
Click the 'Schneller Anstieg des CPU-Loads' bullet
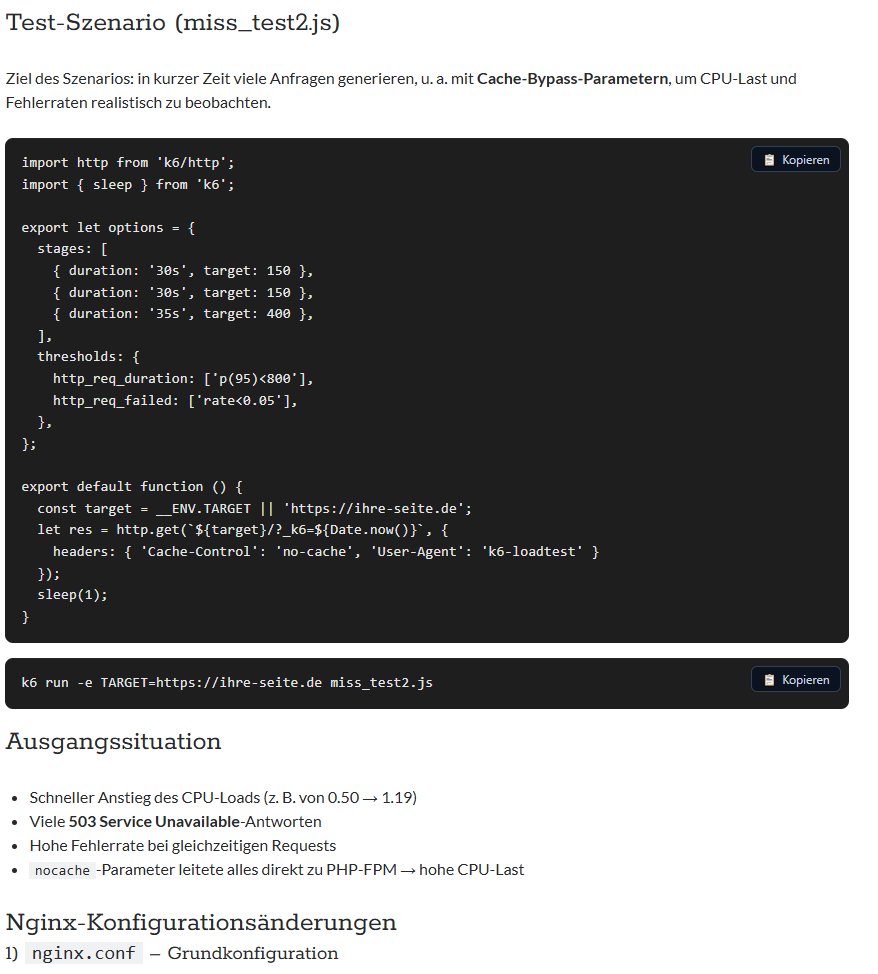(x=222, y=798)
